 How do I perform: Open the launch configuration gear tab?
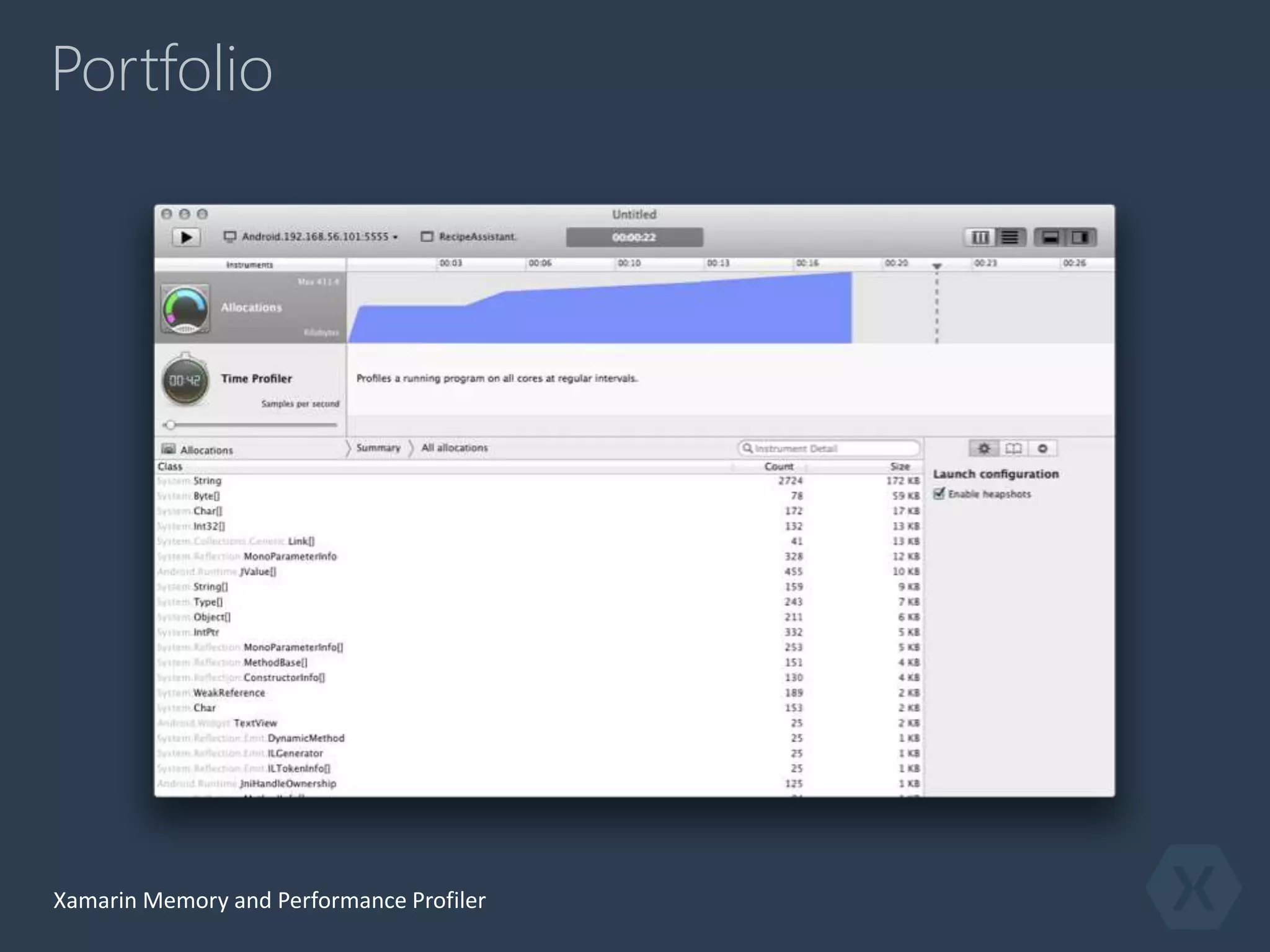click(984, 448)
